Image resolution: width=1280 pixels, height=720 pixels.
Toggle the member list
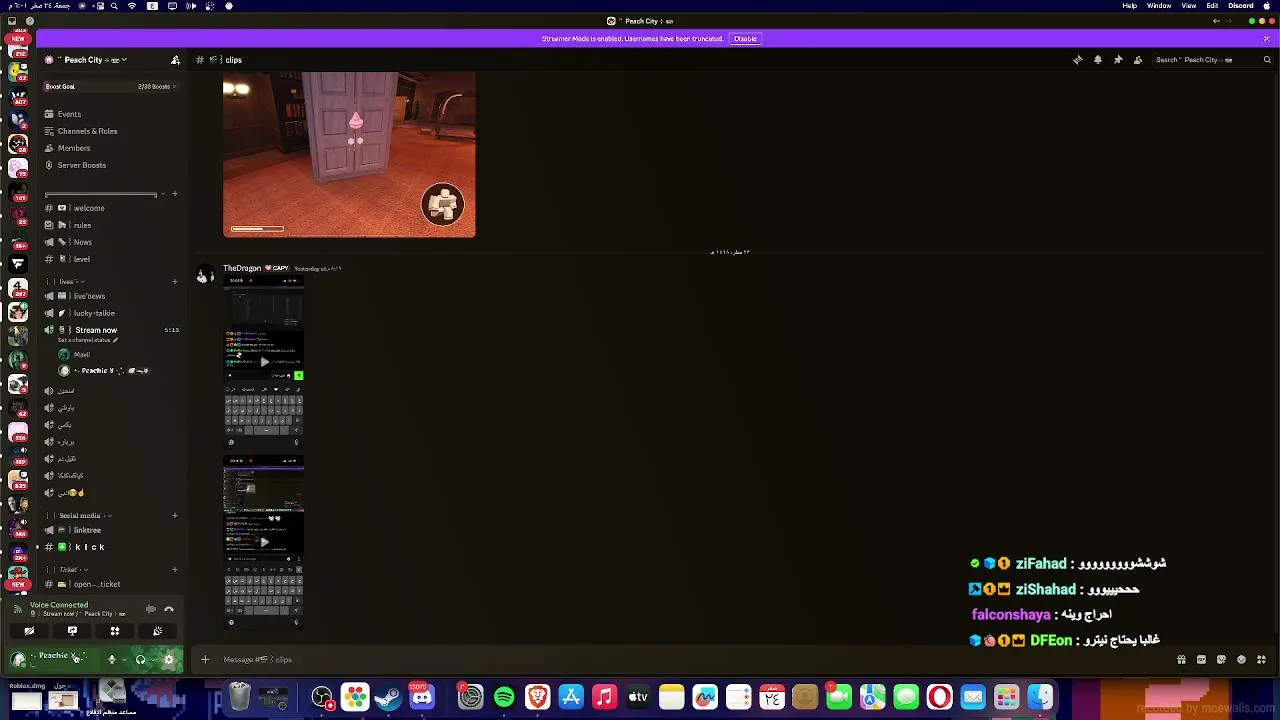pos(1138,60)
